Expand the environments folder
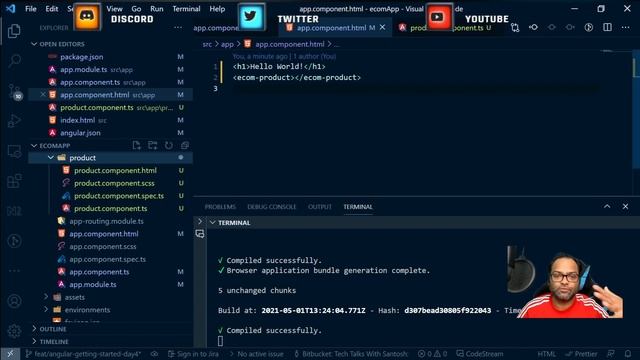Screen dimensions: 640x360 pos(46,310)
